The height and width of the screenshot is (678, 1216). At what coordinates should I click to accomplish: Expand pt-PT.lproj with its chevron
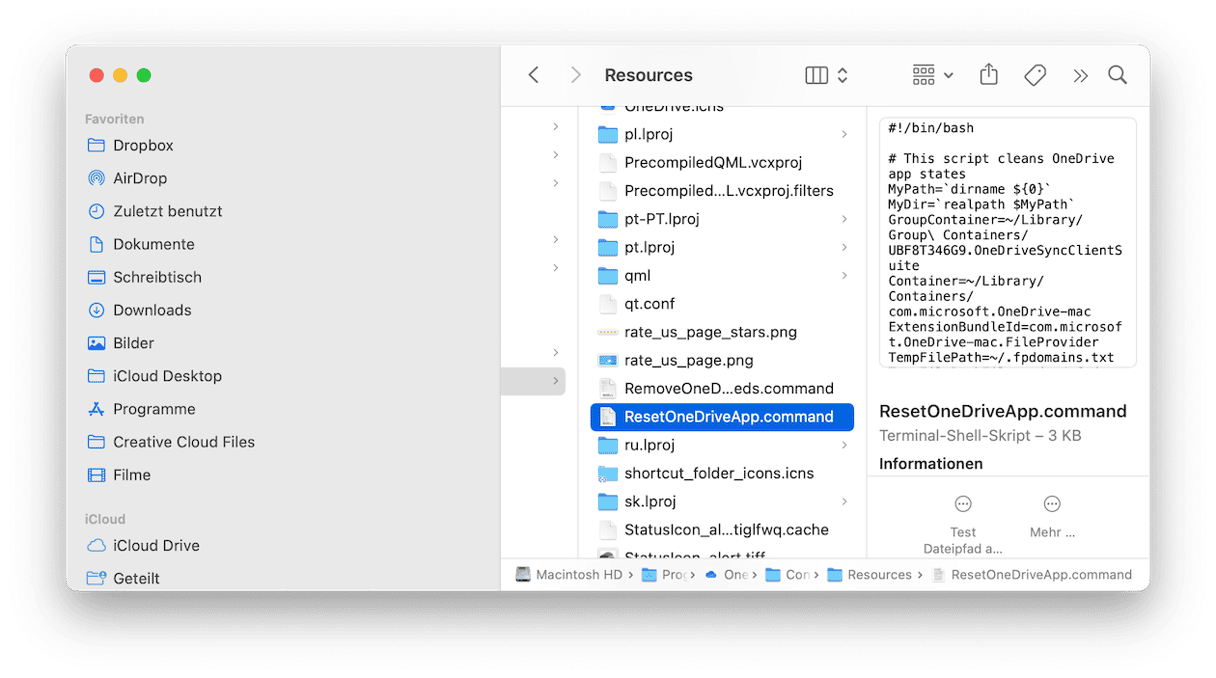tap(844, 219)
